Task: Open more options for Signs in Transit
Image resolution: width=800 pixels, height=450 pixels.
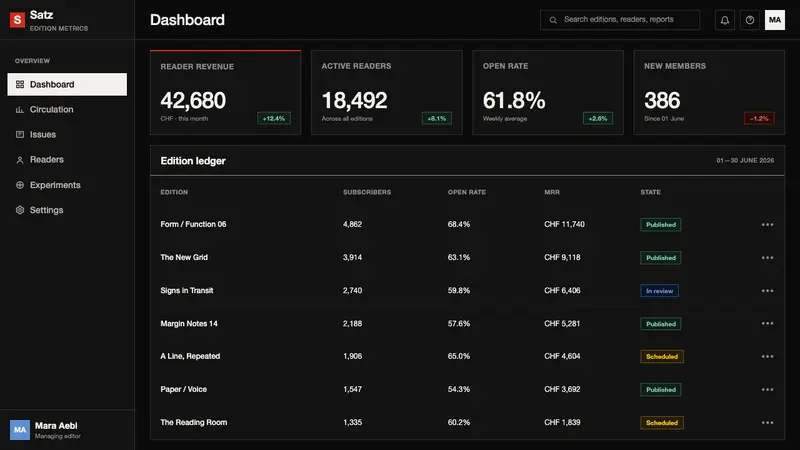Action: [x=767, y=290]
